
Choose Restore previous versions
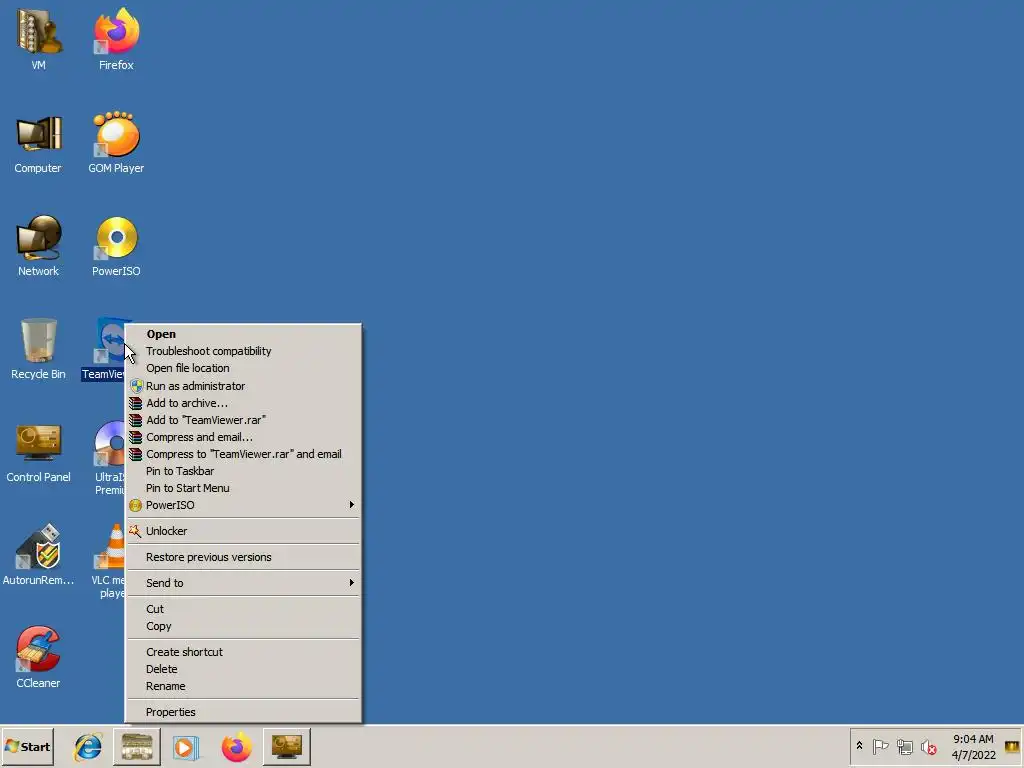click(243, 557)
